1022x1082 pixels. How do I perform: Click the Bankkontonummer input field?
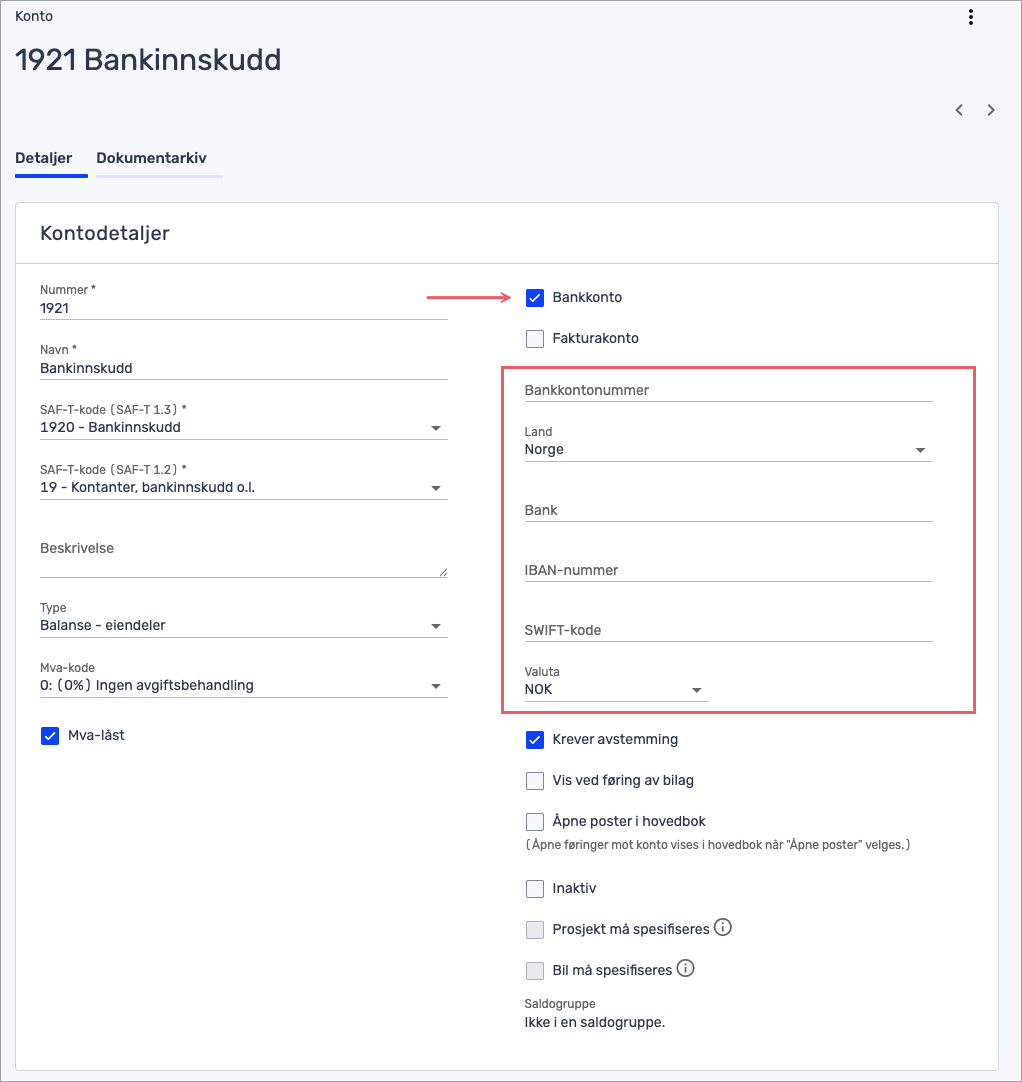point(727,390)
